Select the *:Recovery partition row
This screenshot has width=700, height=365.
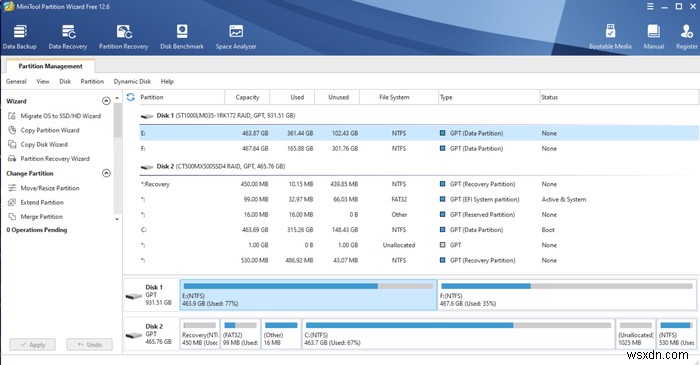[x=419, y=184]
